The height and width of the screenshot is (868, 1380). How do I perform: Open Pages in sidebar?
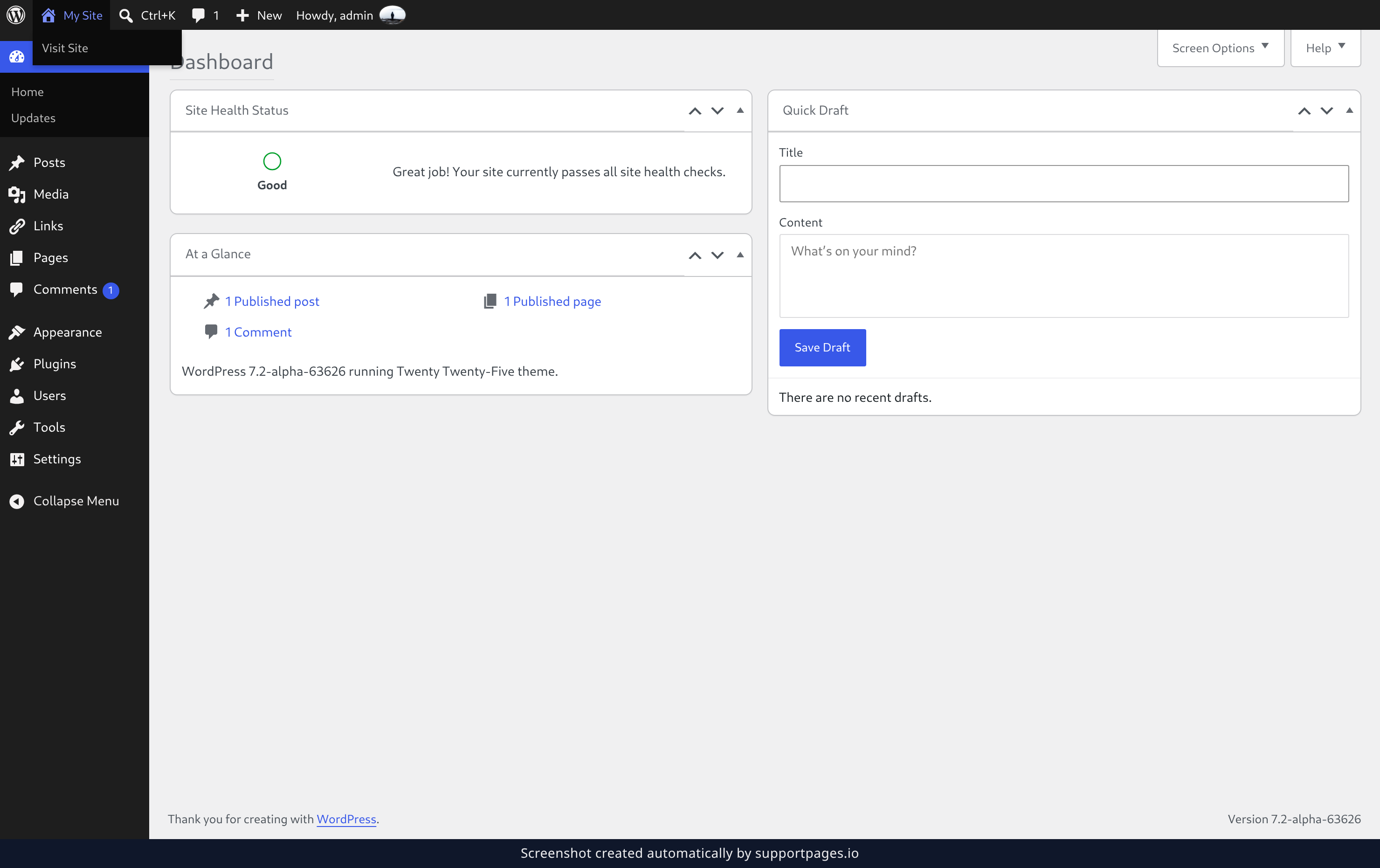[50, 258]
